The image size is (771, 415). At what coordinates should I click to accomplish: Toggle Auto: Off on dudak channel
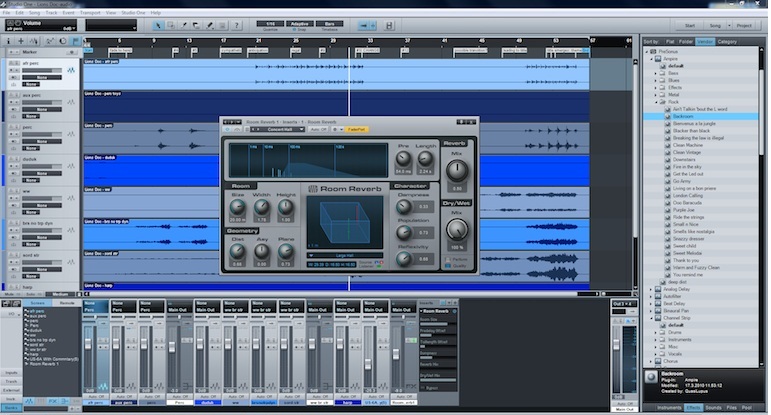pyautogui.click(x=208, y=396)
